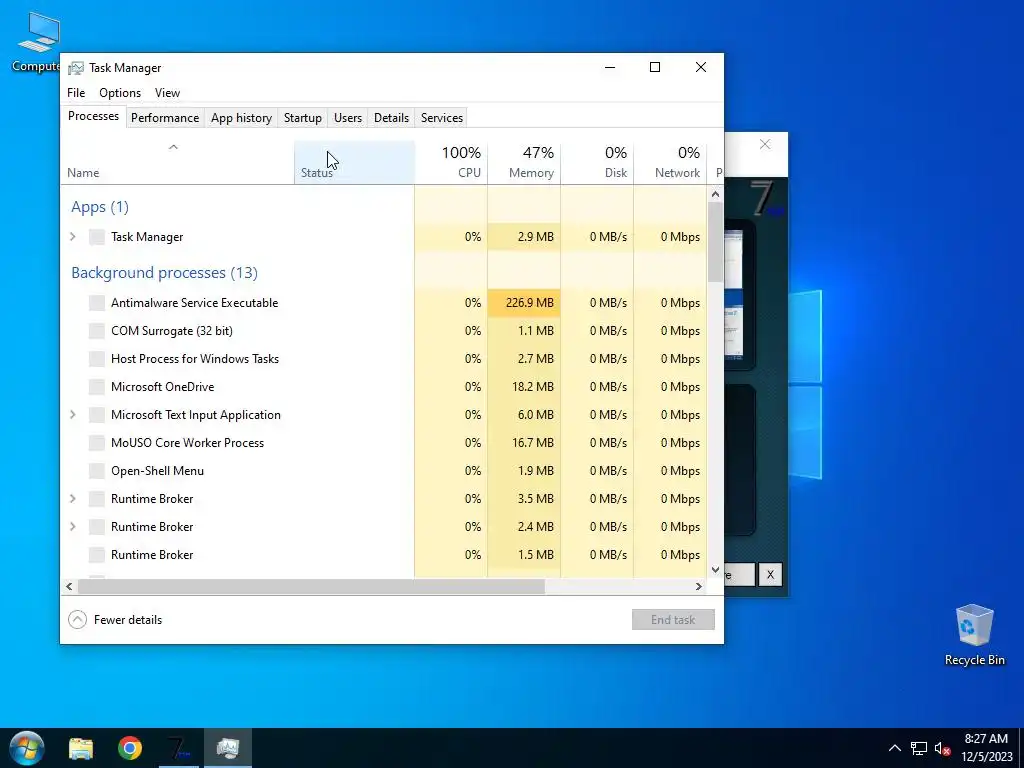This screenshot has height=768, width=1024.
Task: Expand the Task Manager app row
Action: tap(72, 237)
